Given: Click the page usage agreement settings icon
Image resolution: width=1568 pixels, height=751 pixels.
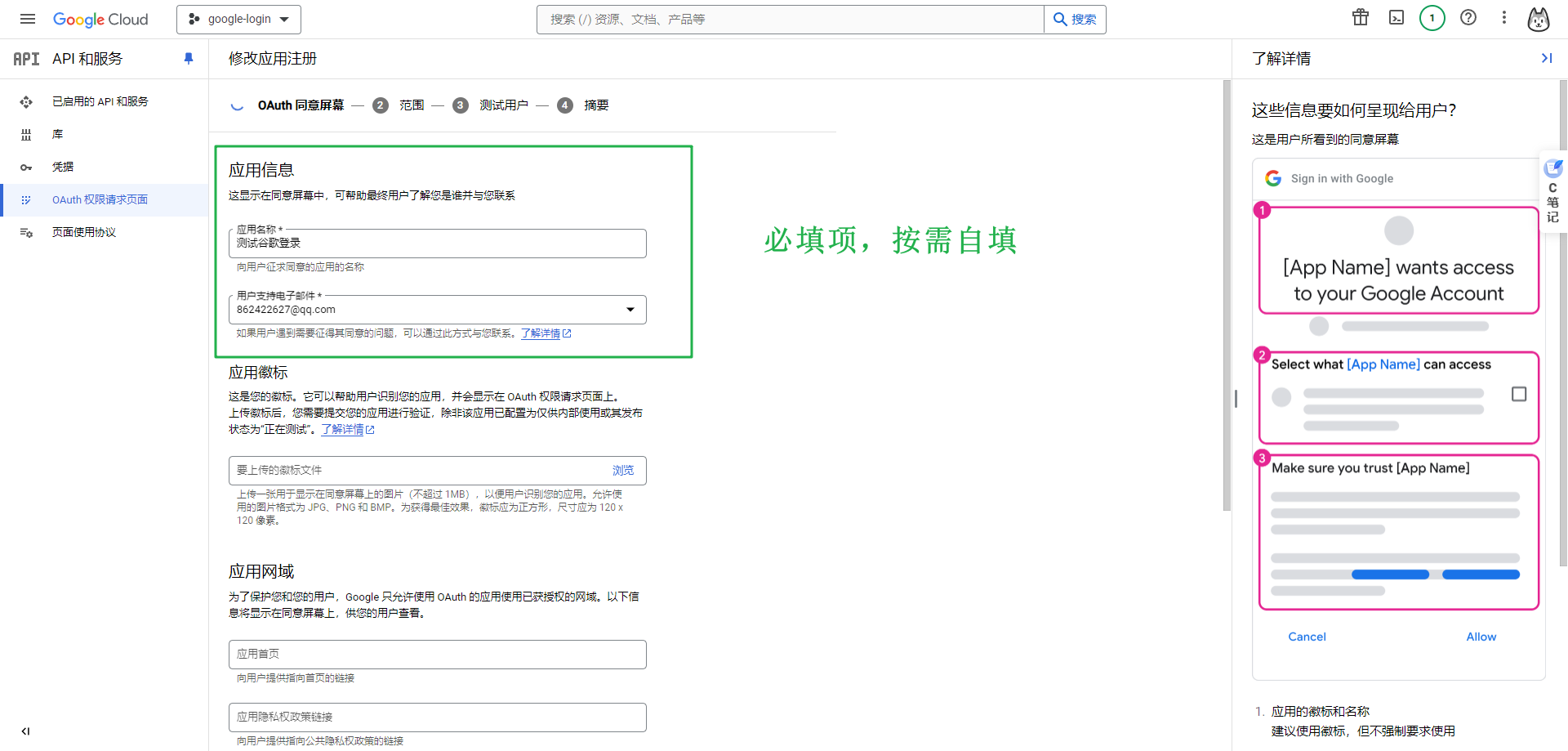Looking at the screenshot, I should (x=26, y=232).
